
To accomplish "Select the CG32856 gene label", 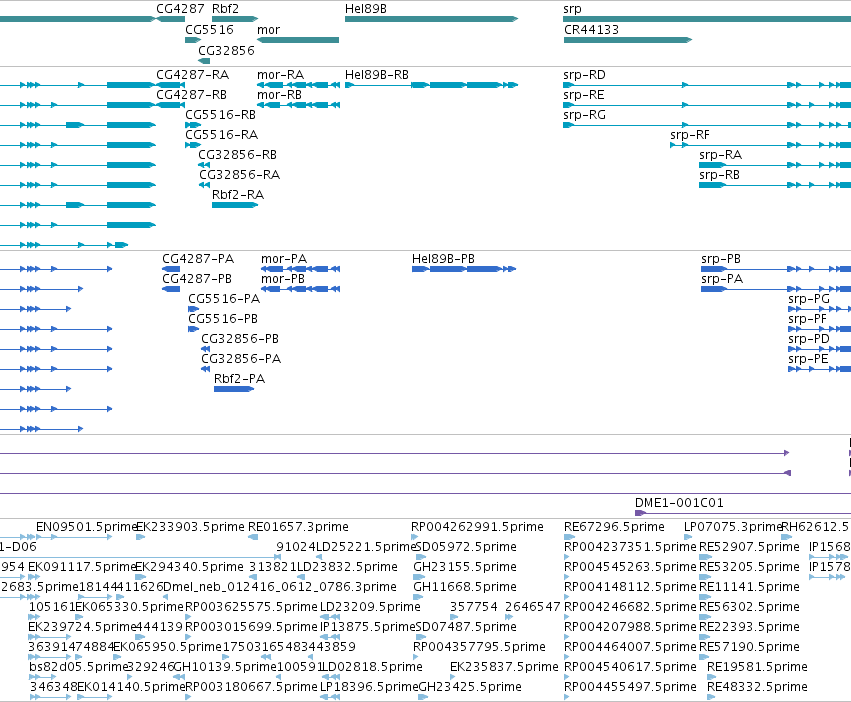I will tap(226, 50).
